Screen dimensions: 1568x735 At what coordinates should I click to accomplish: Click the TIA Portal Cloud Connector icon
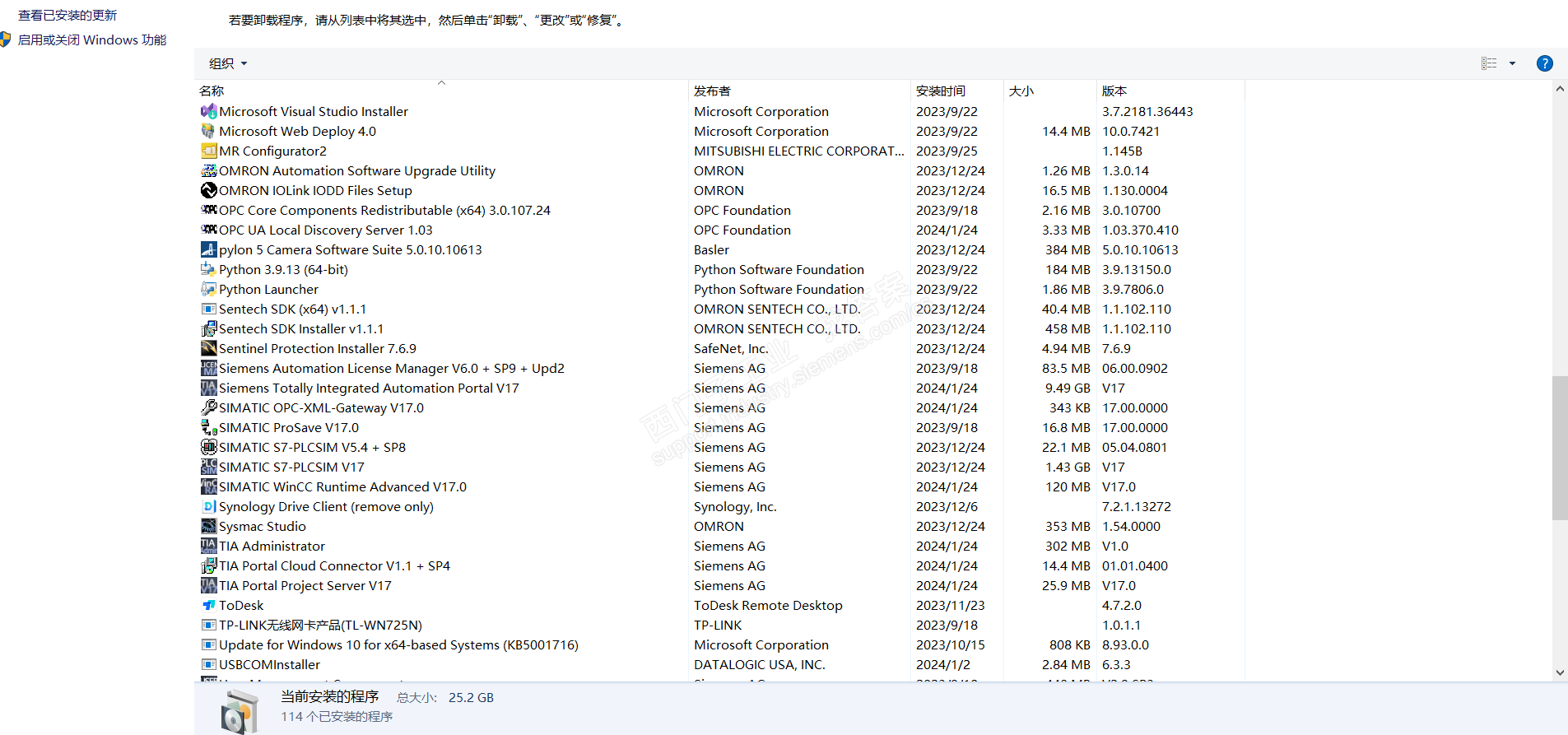[x=209, y=565]
